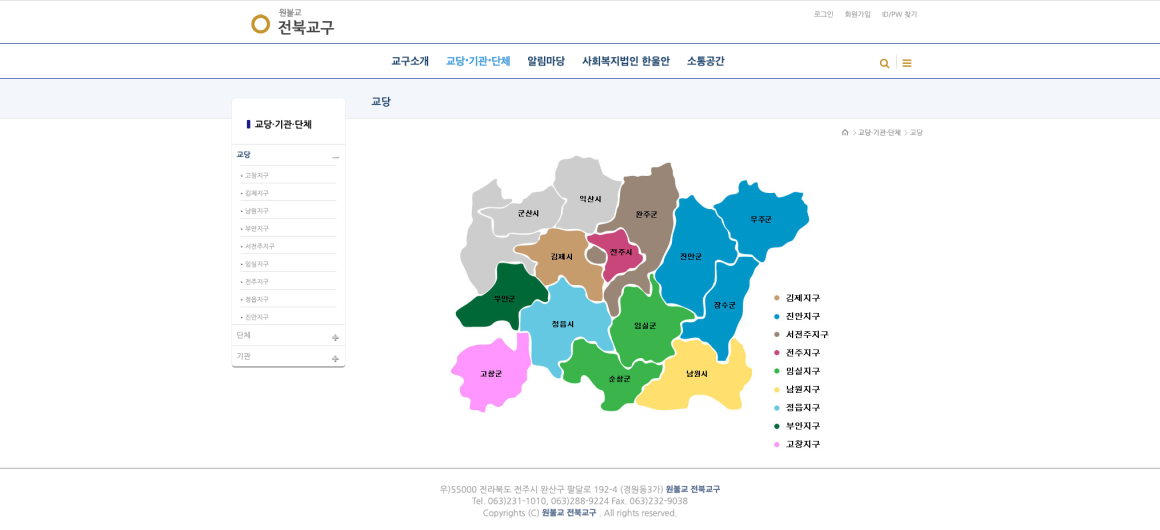Click the 원불교 전북교구 logo
Screen dimensions: 1160x530
click(293, 23)
